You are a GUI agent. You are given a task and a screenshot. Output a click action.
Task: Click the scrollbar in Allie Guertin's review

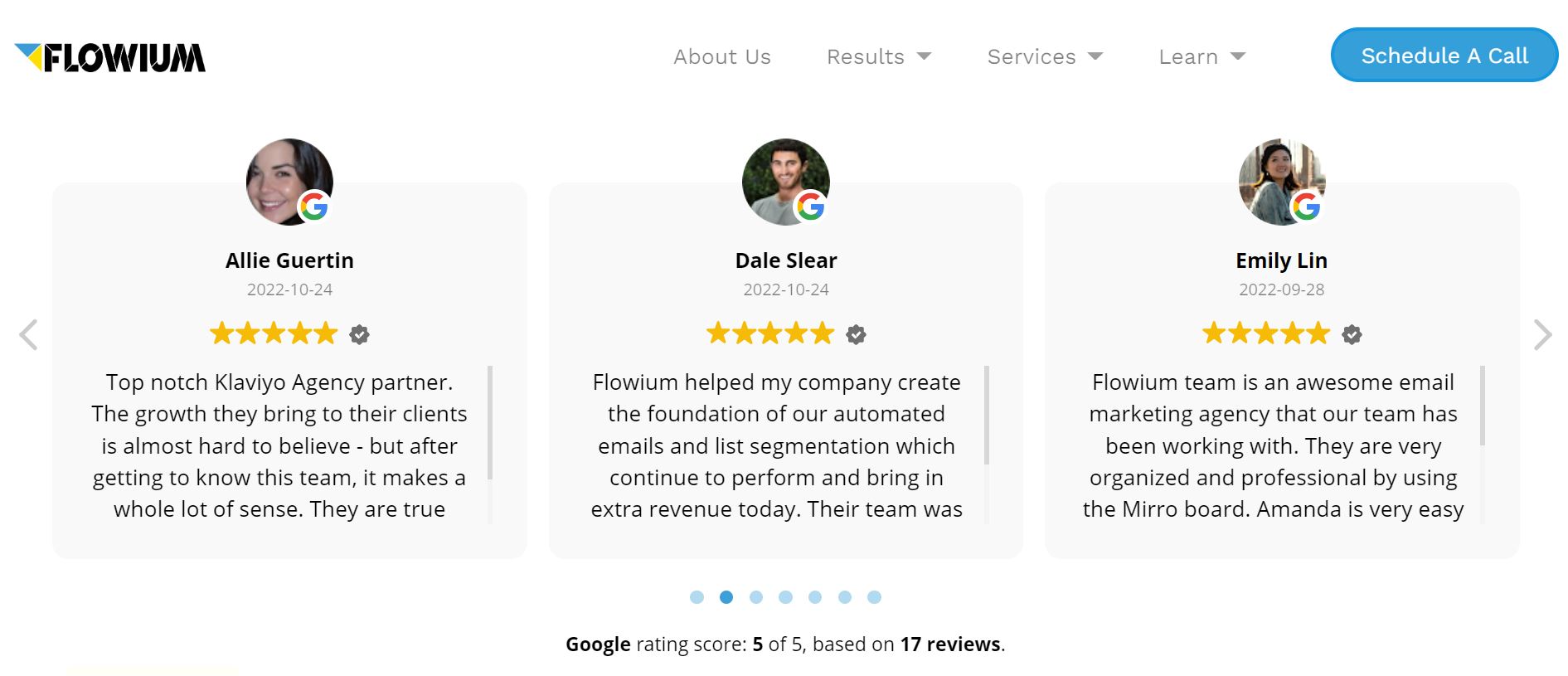click(x=490, y=423)
